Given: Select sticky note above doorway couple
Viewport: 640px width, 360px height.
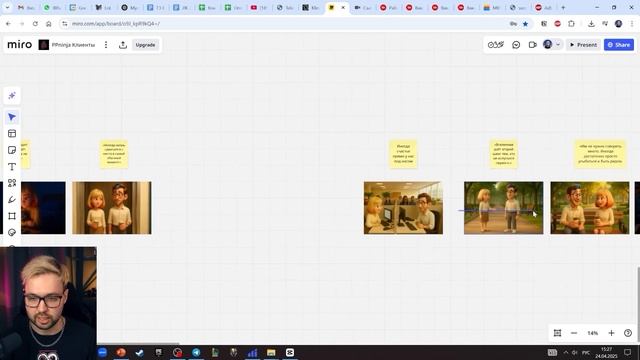Looking at the screenshot, I should click(x=114, y=154).
